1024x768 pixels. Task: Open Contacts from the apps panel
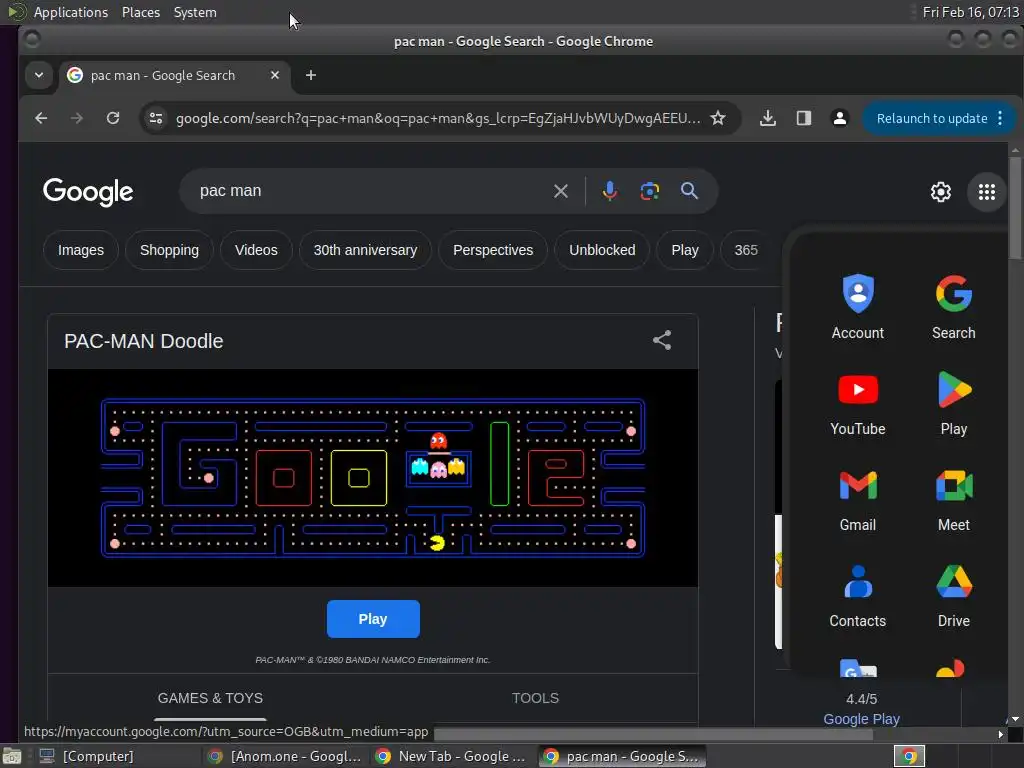pos(857,595)
